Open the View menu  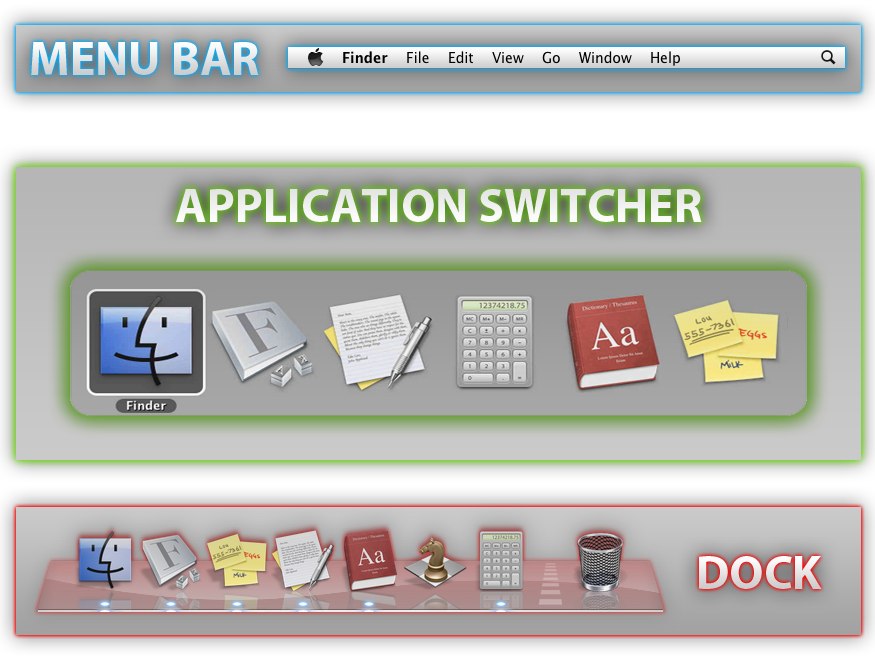(x=508, y=58)
